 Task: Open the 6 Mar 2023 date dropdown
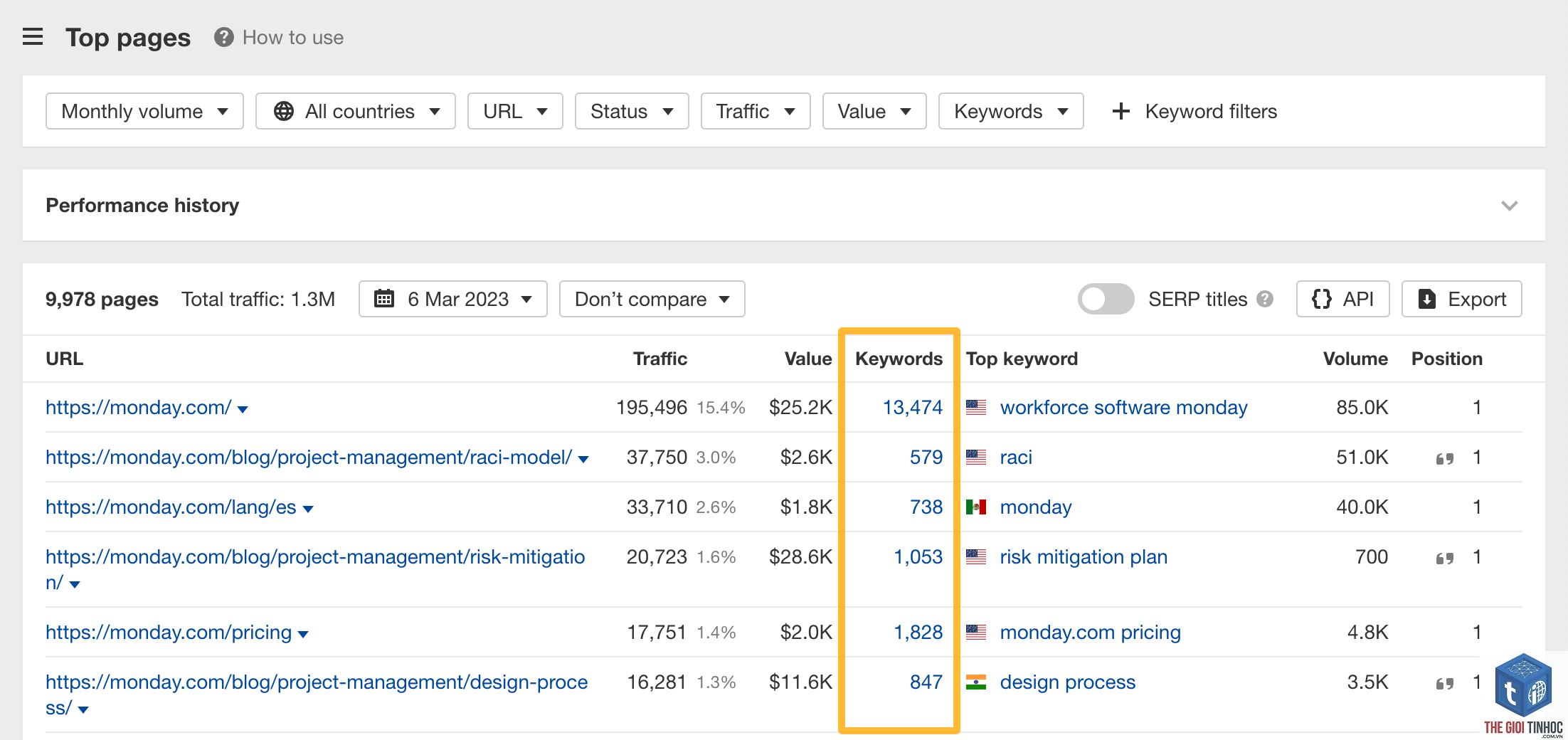pos(453,299)
